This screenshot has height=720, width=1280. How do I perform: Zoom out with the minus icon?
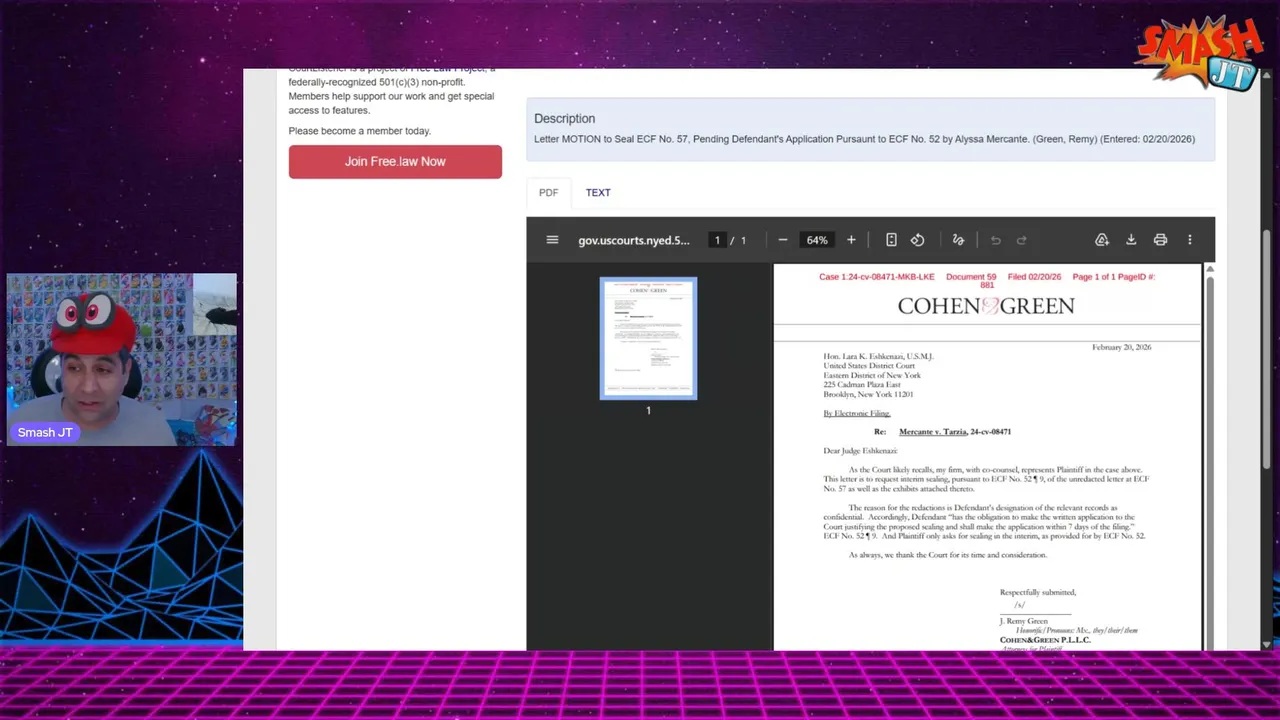783,240
